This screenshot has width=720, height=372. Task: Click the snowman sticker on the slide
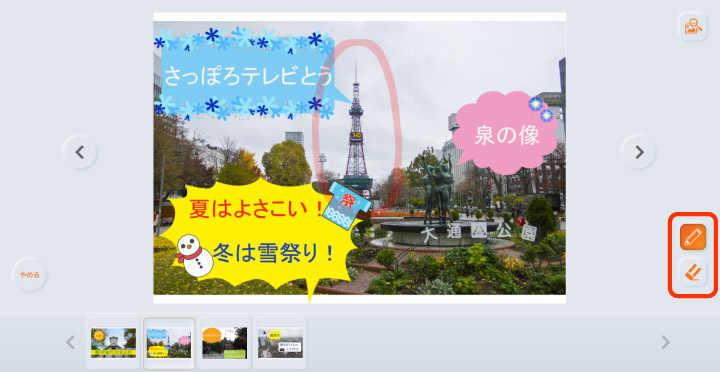point(194,255)
